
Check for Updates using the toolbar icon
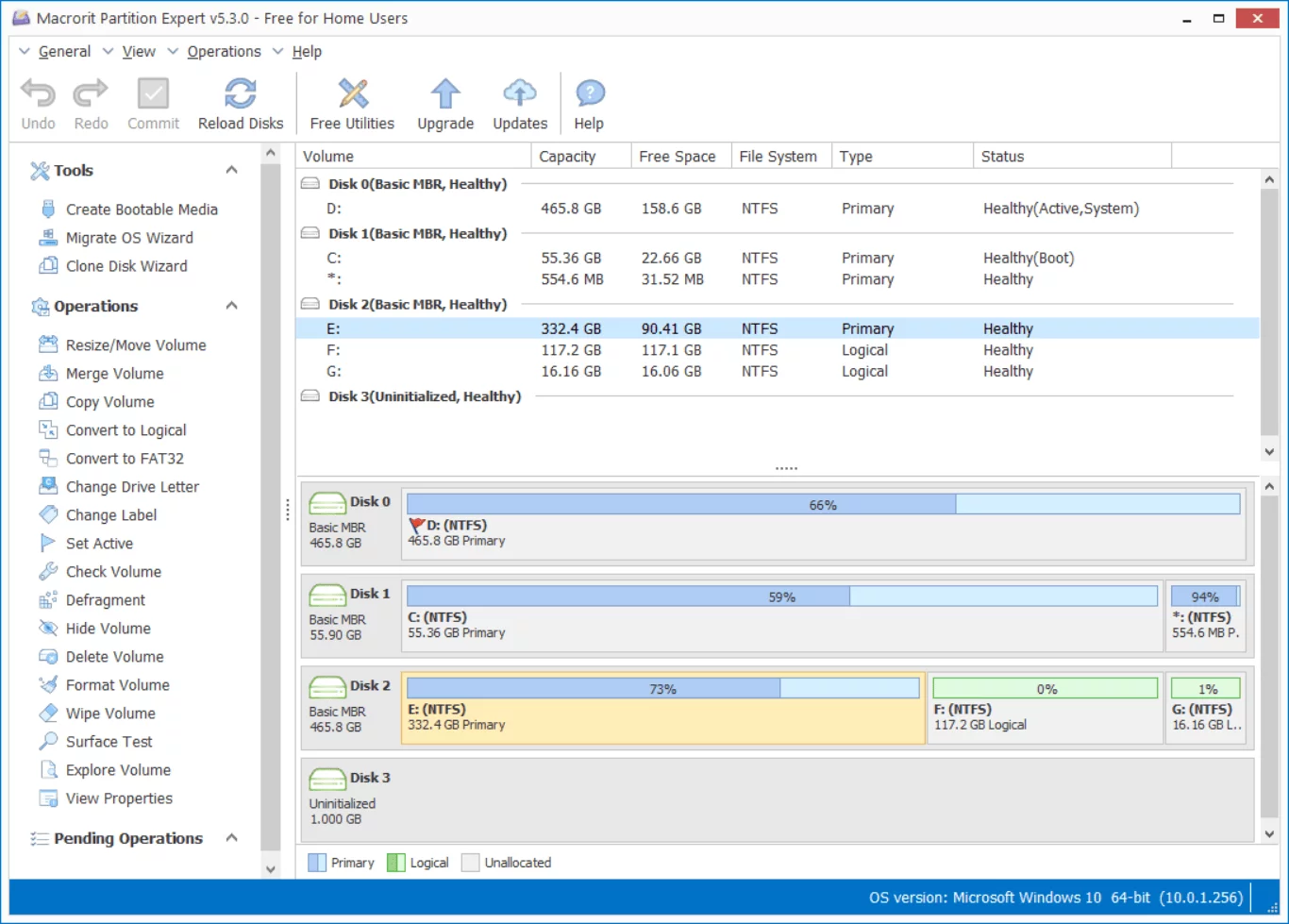(519, 94)
